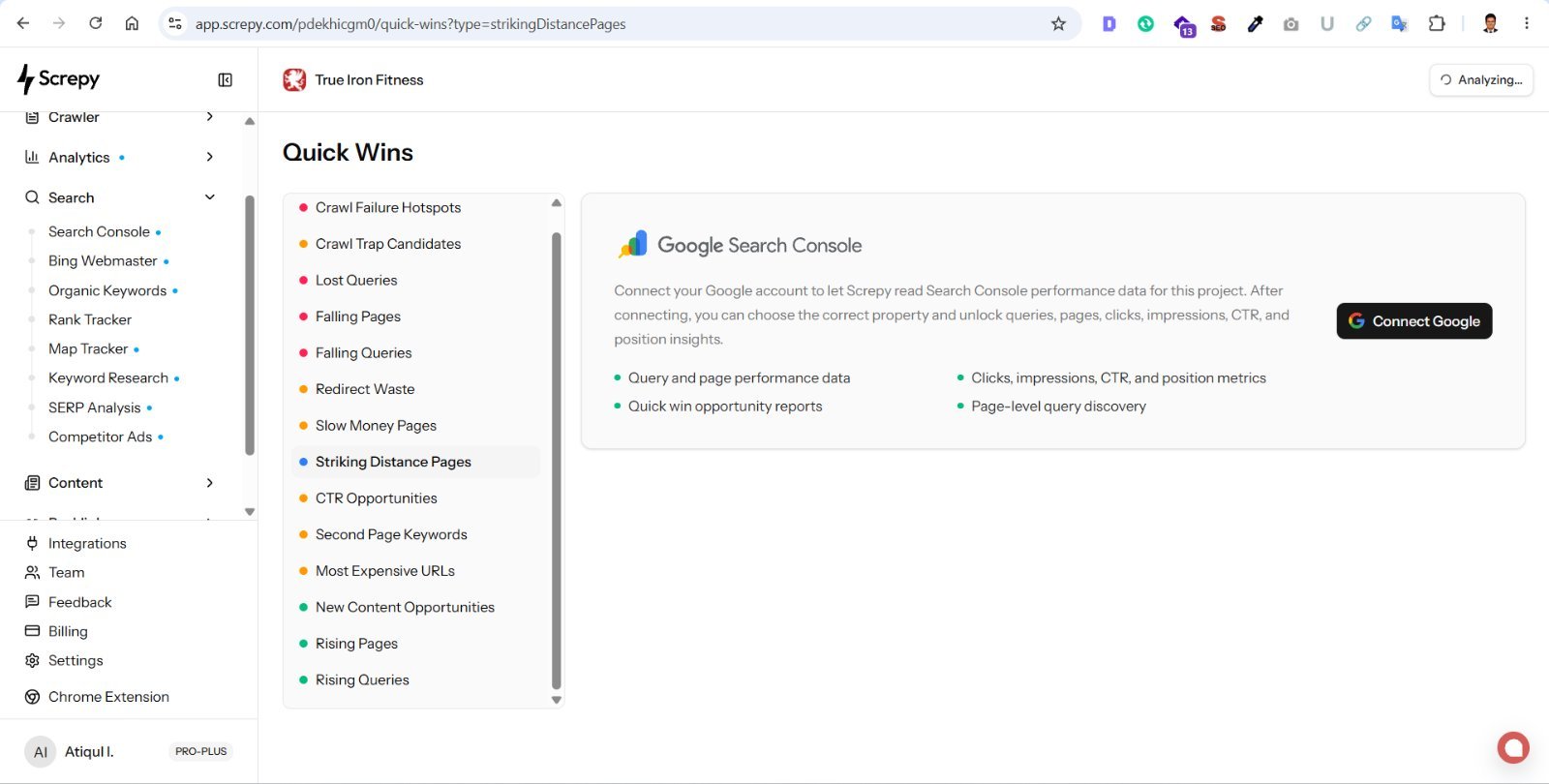Select Second Page Keywords report
The width and height of the screenshot is (1549, 784).
pos(416,534)
